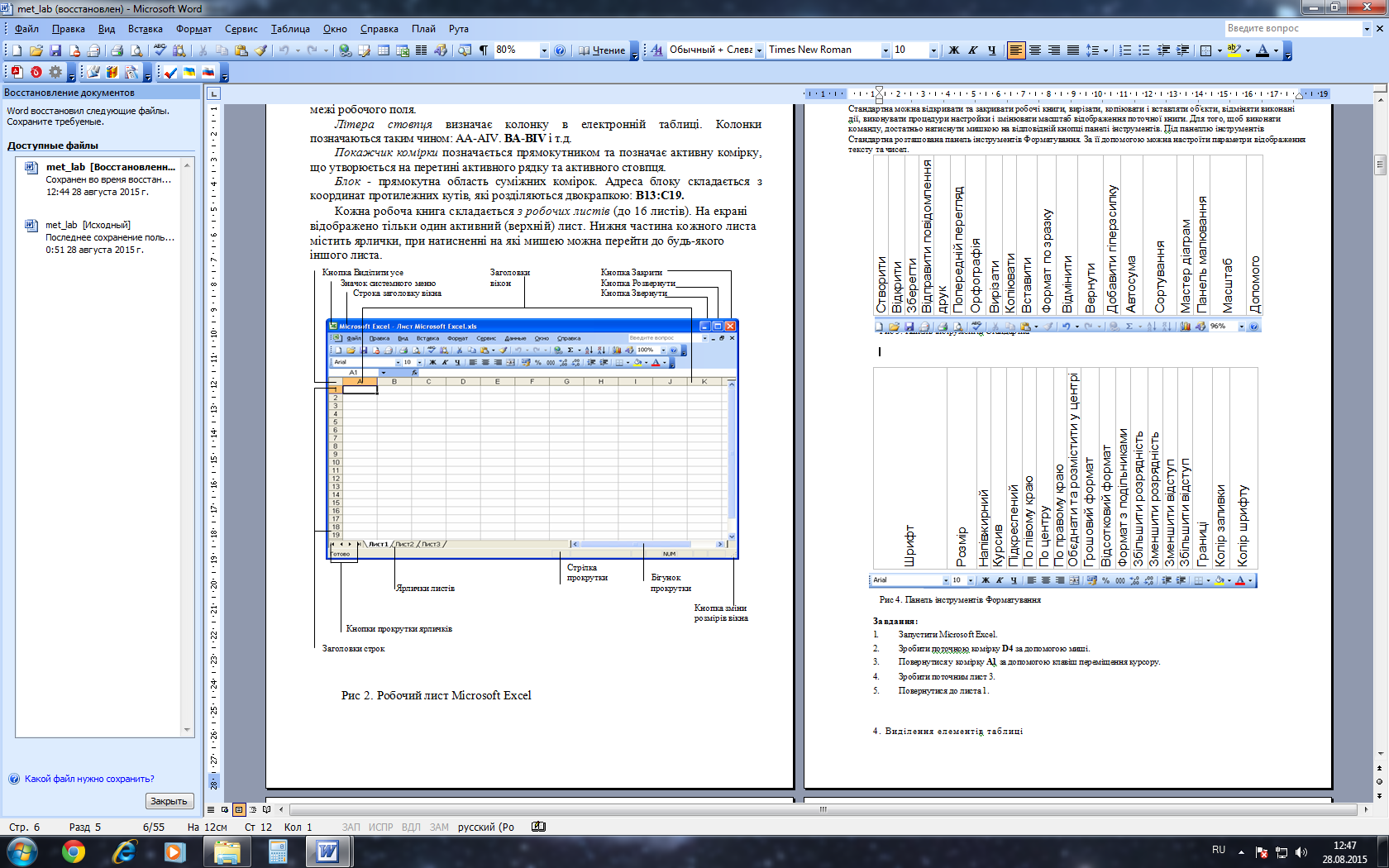Viewport: 1389px width, 868px height.
Task: Save the document with the floppy icon
Action: click(x=55, y=50)
